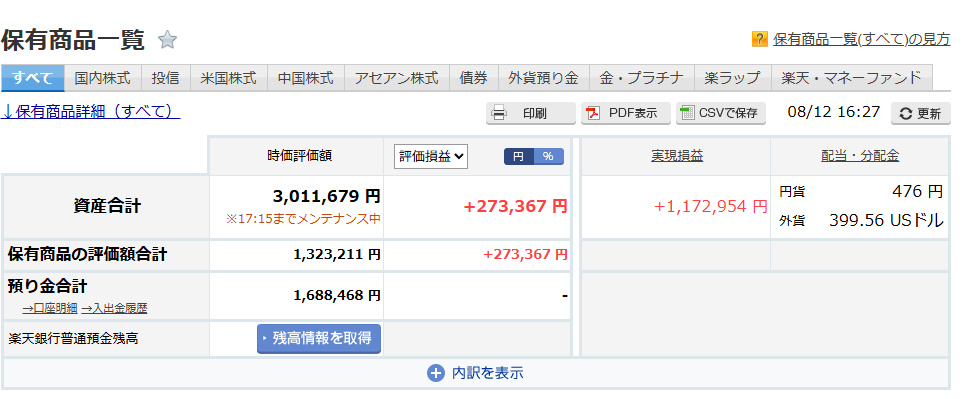Viewport: 973px width, 399px height.
Task: Click holdings valuation 1,323,211 円
Action: point(337,254)
